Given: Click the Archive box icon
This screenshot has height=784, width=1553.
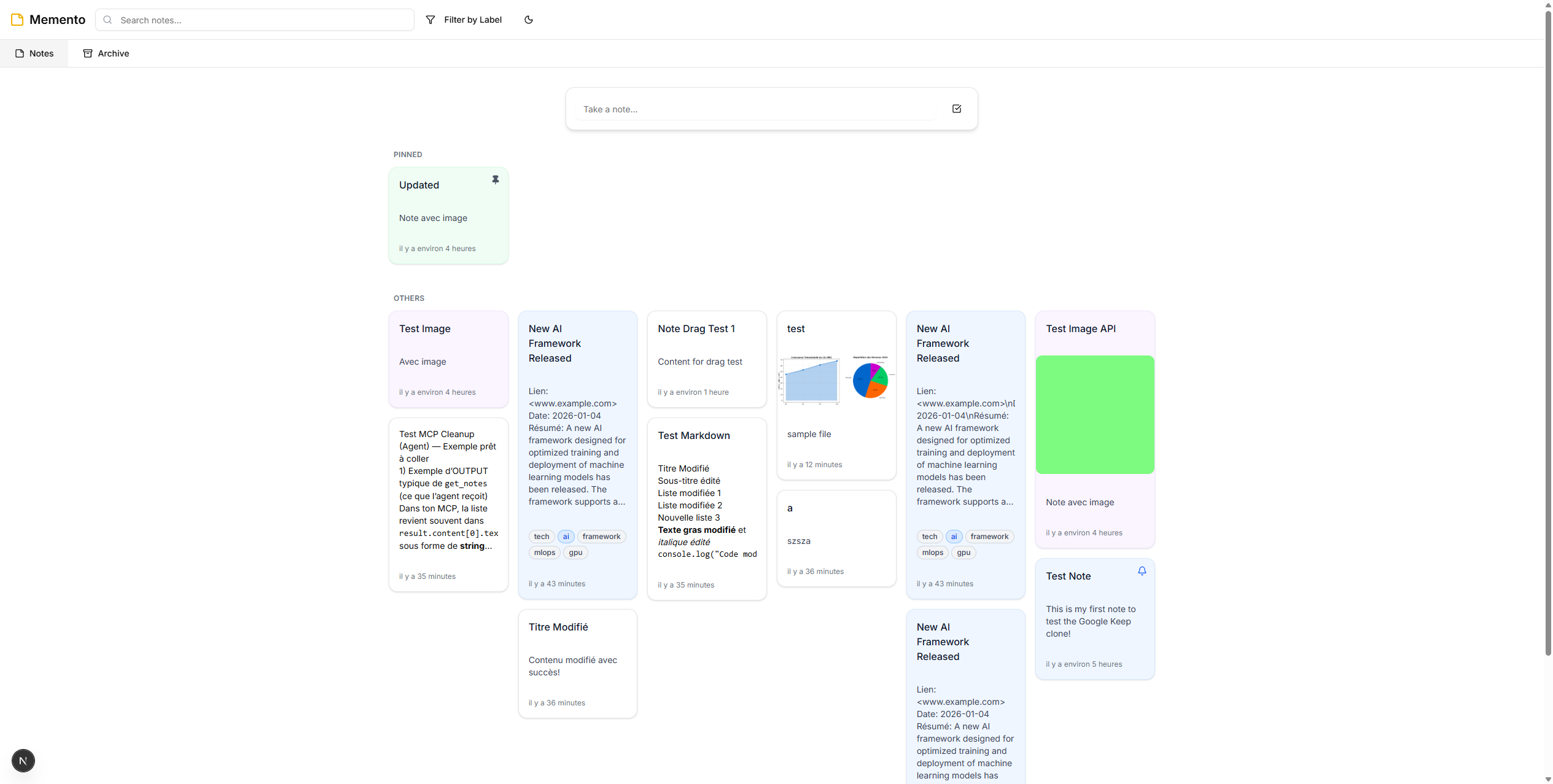Looking at the screenshot, I should coord(88,53).
